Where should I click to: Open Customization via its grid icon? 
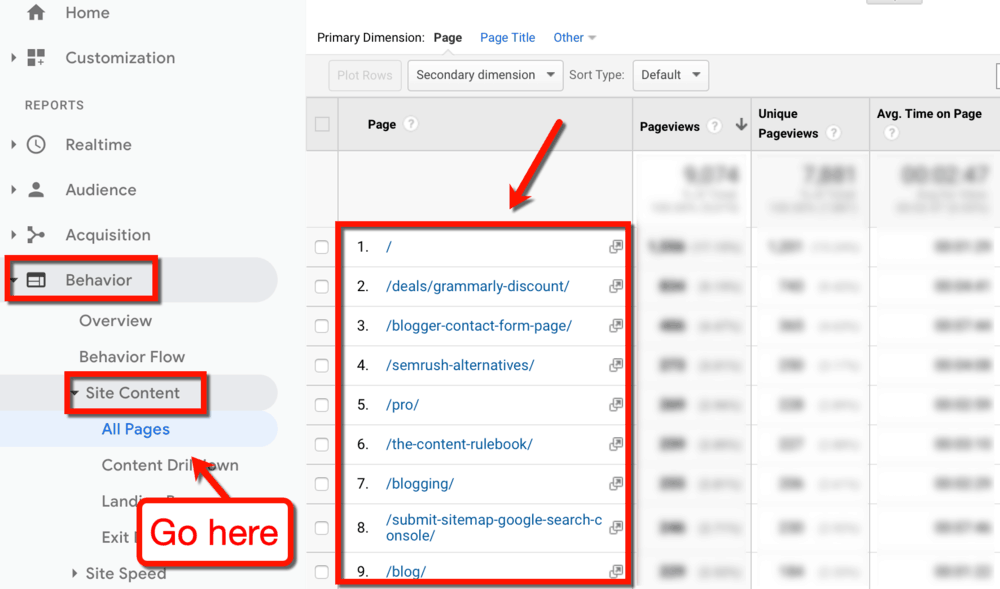pyautogui.click(x=36, y=57)
